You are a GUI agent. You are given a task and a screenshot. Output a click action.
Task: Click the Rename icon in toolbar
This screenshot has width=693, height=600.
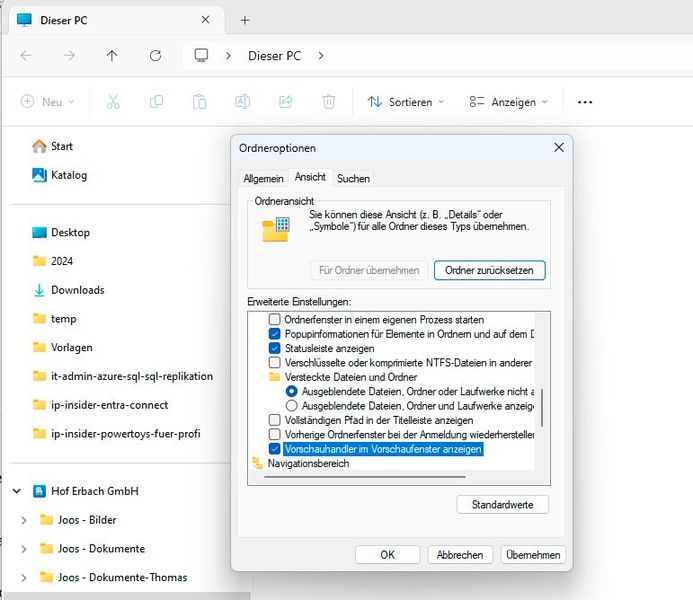pos(242,102)
